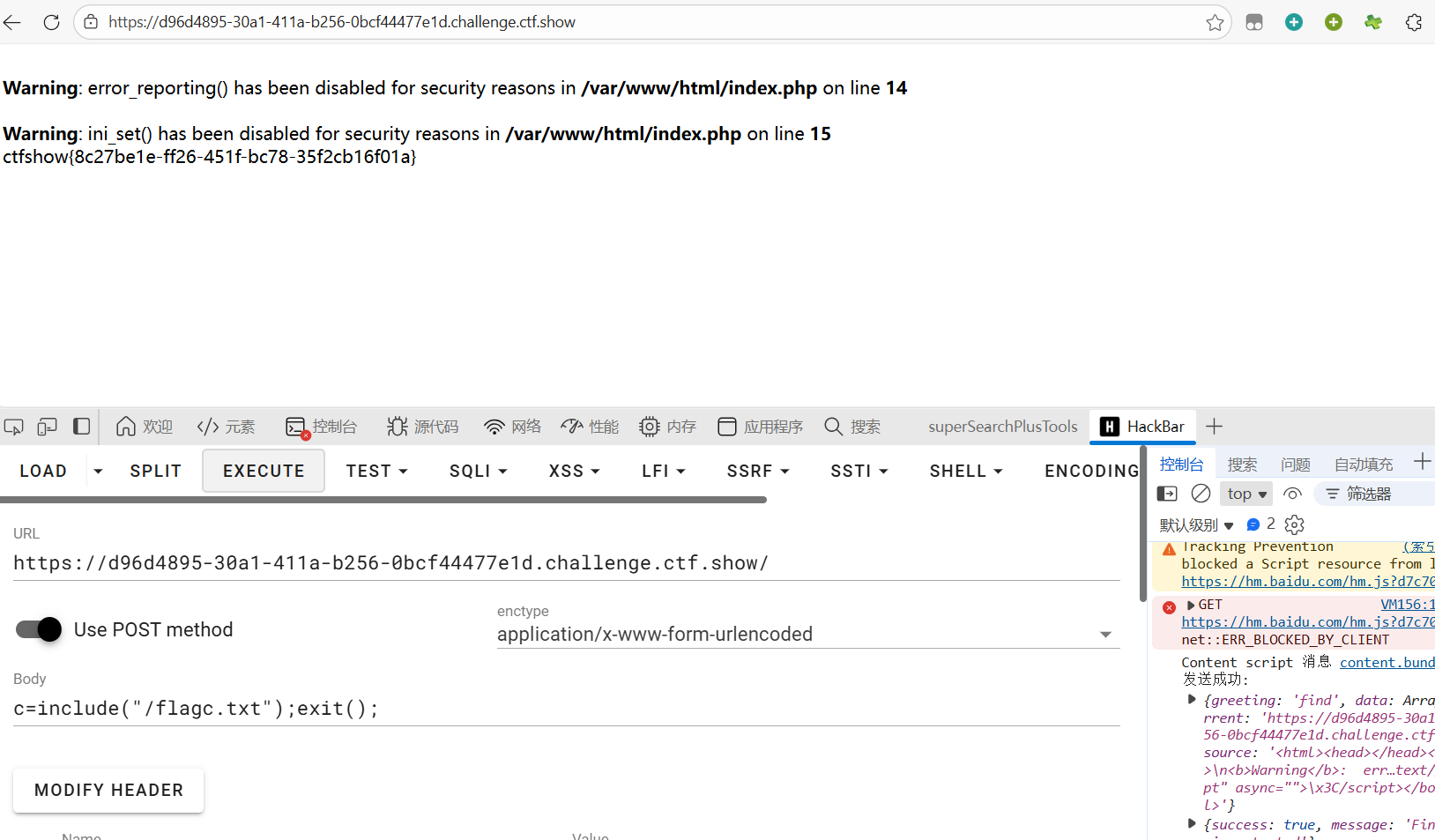
Task: Expand the SSTI dropdown menu
Action: click(859, 472)
